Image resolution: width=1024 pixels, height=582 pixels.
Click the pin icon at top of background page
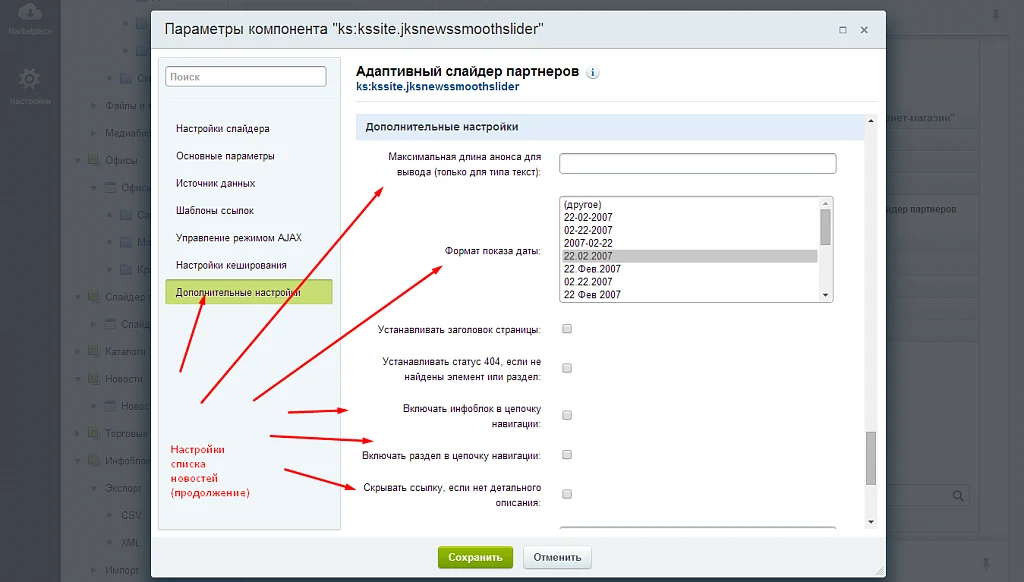point(996,15)
